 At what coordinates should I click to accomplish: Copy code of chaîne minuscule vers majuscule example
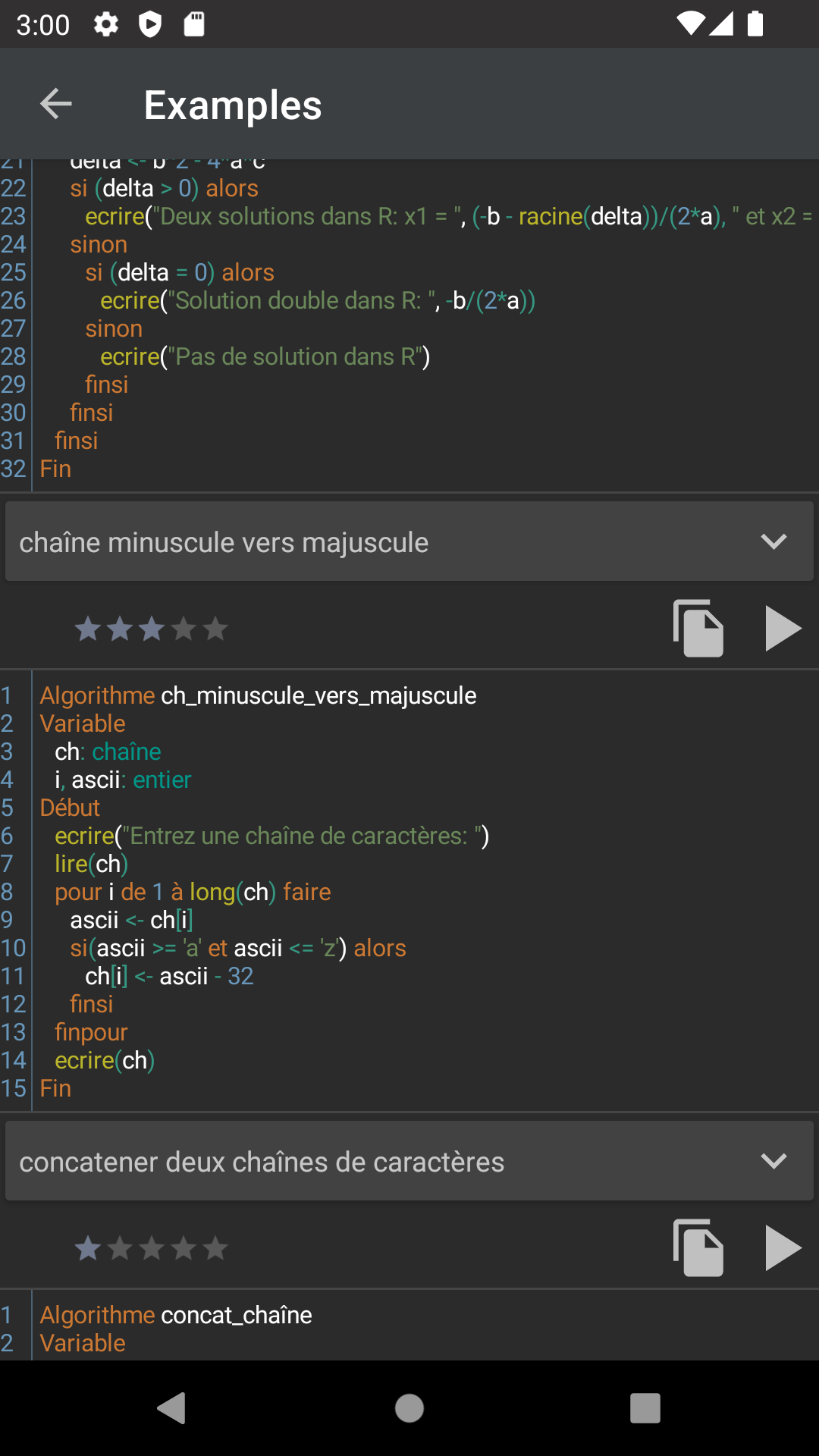coord(698,628)
